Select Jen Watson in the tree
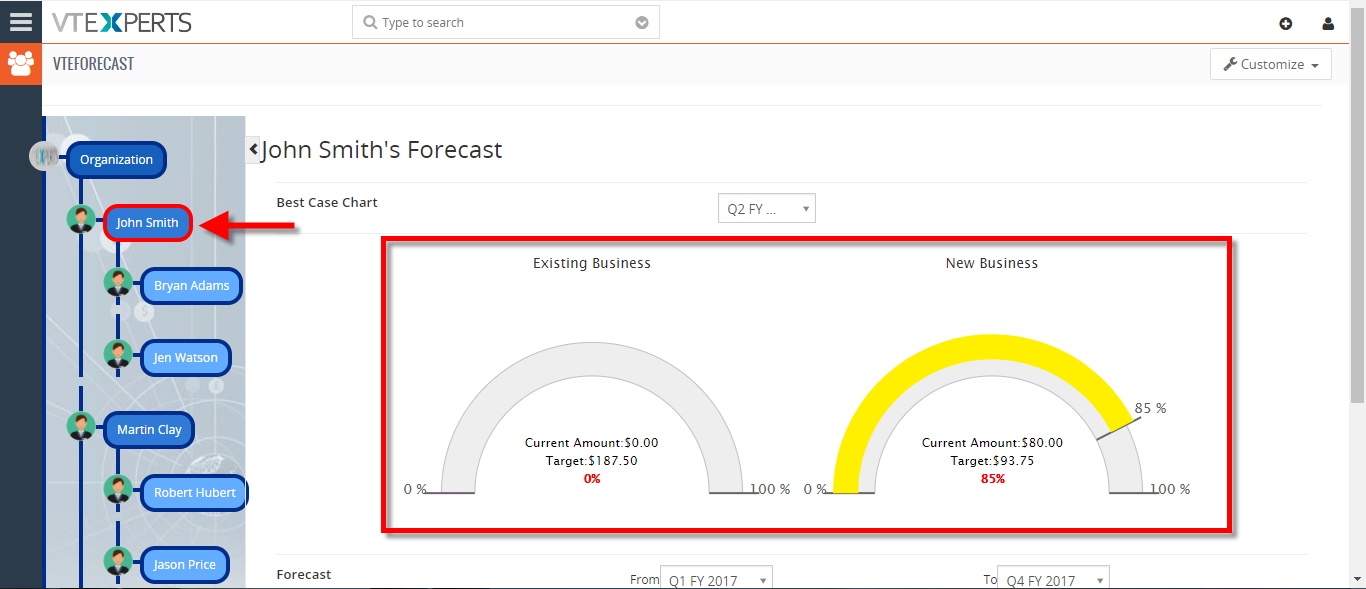The width and height of the screenshot is (1366, 589). click(185, 358)
